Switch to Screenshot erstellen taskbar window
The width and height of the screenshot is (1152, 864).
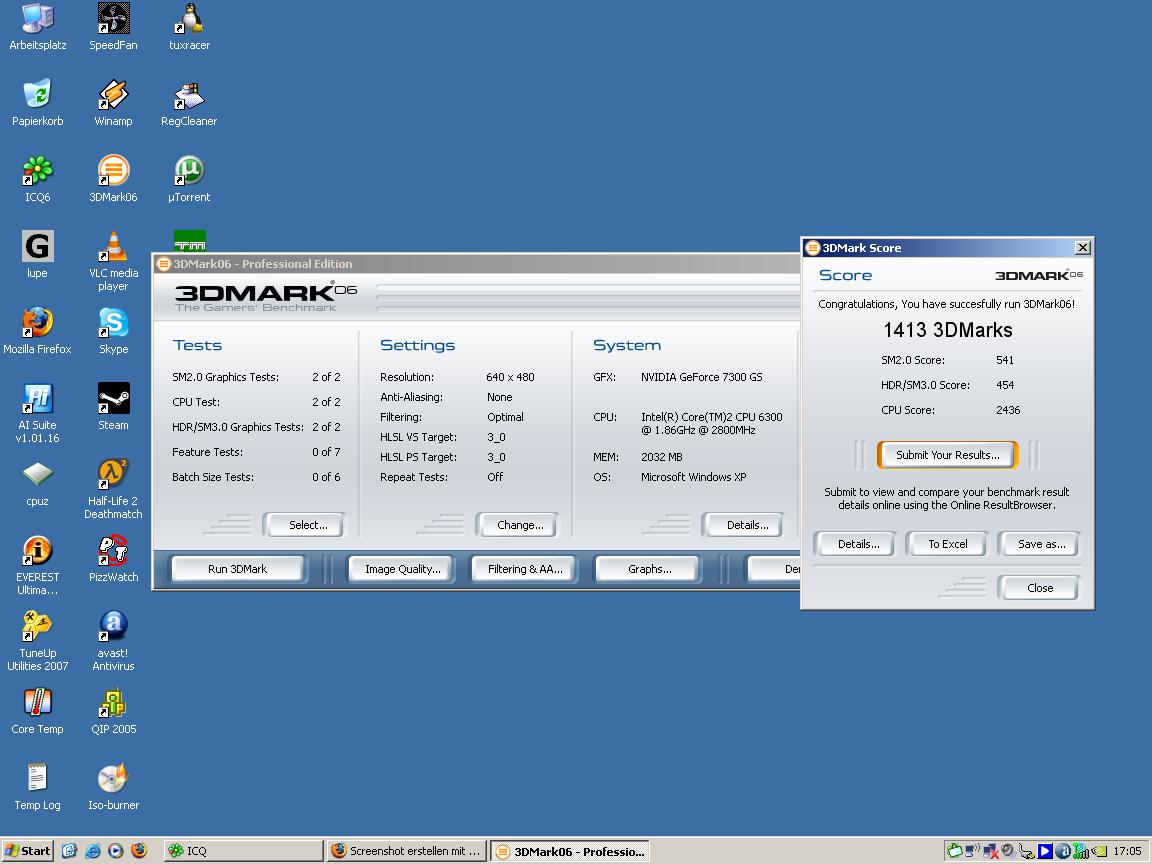[406, 851]
